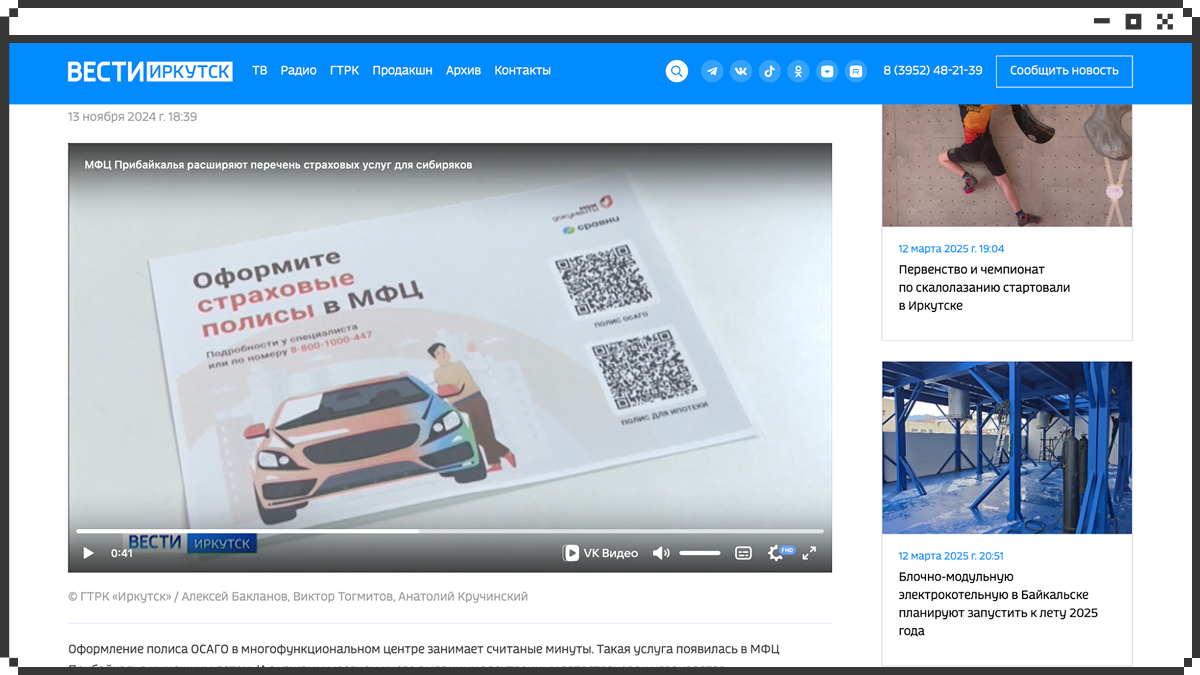Open the ГТРК menu item

click(344, 71)
